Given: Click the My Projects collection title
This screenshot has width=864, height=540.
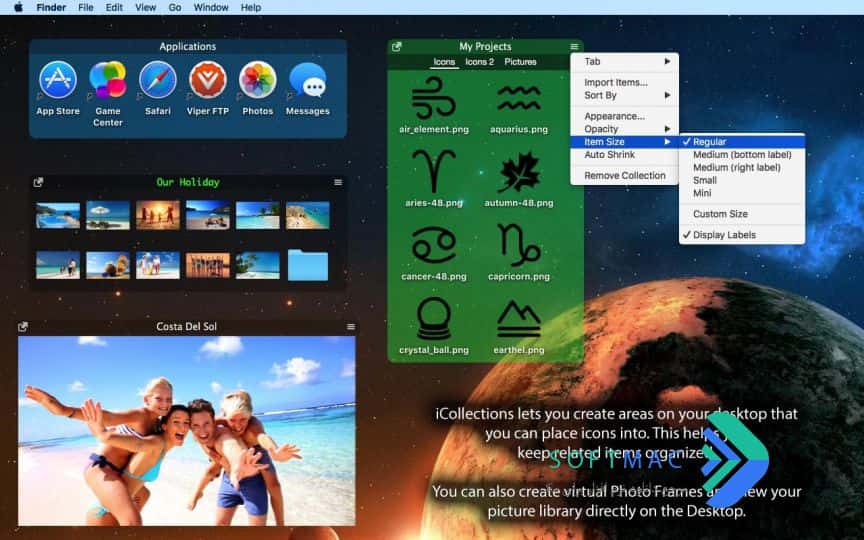Looking at the screenshot, I should [x=485, y=47].
